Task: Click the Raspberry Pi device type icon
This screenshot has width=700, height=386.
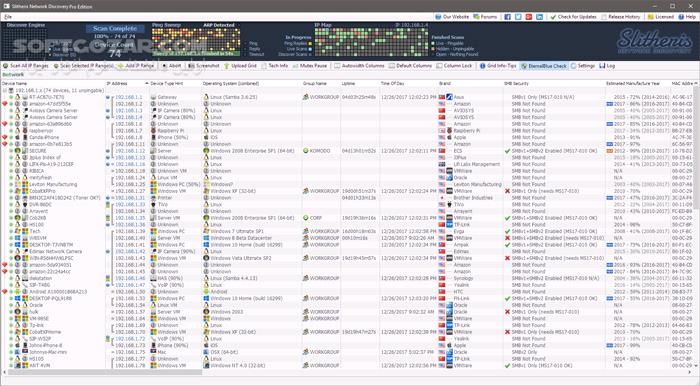Action: [x=153, y=131]
